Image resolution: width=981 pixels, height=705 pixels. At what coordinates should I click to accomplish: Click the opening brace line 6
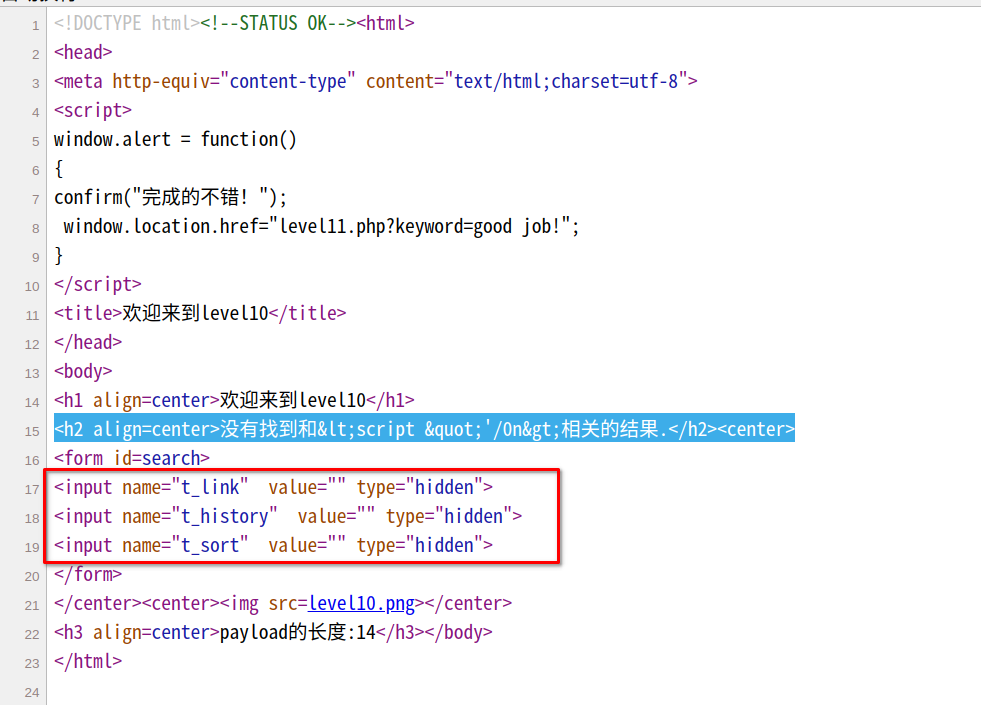pos(59,169)
